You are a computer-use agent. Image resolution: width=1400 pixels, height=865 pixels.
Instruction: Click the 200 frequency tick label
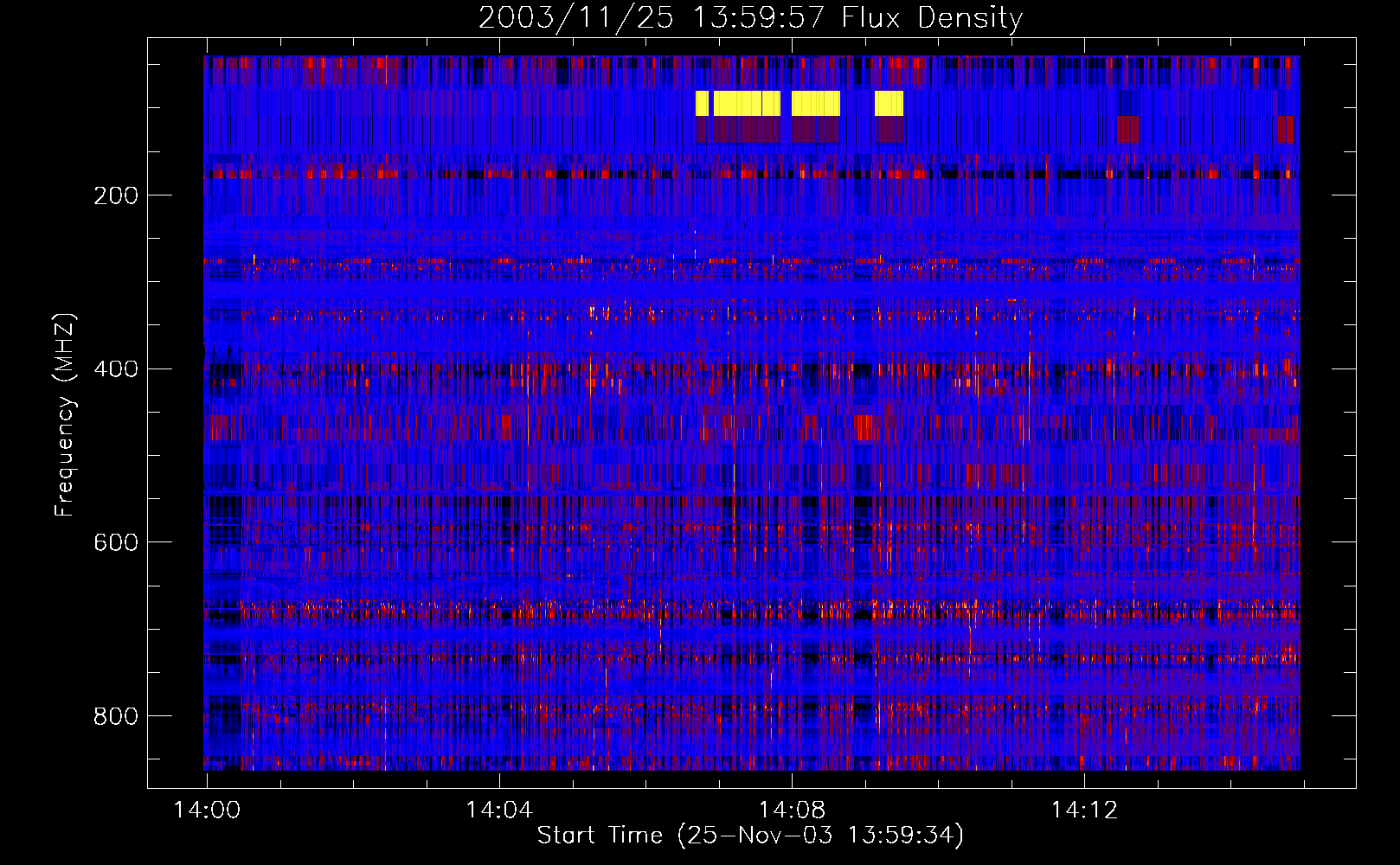[116, 195]
